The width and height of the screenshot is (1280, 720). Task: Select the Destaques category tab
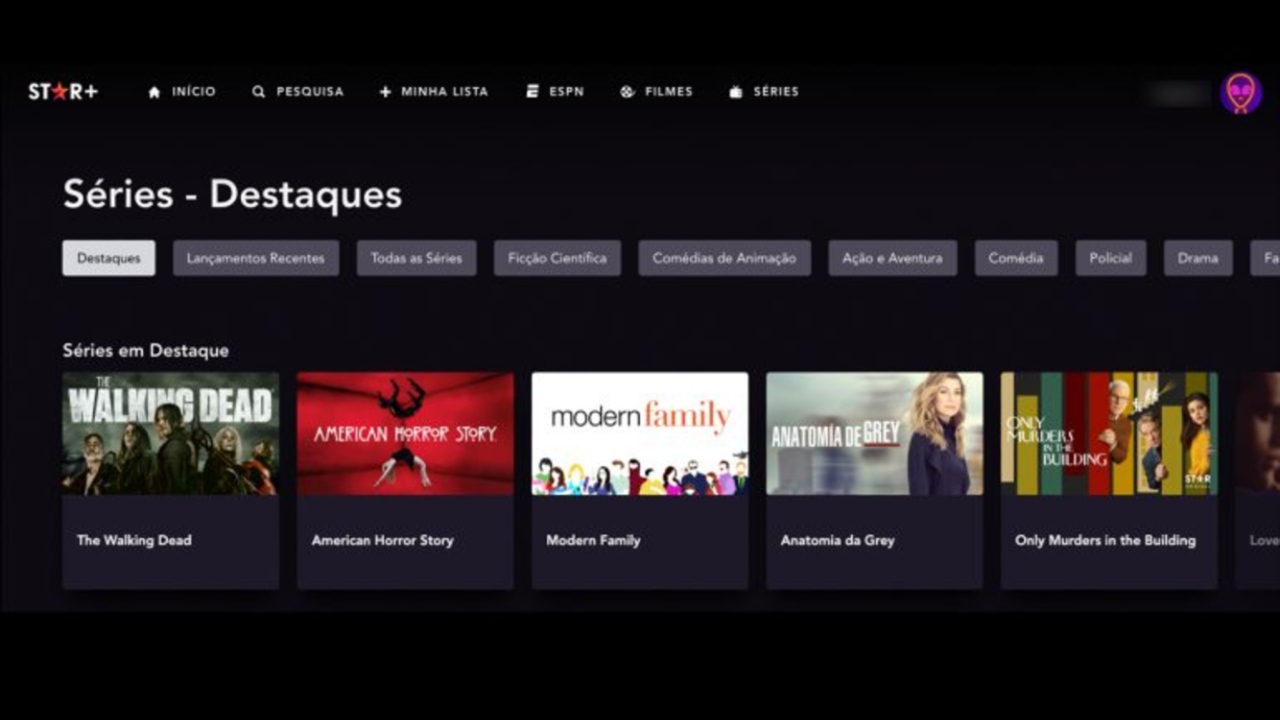point(109,258)
